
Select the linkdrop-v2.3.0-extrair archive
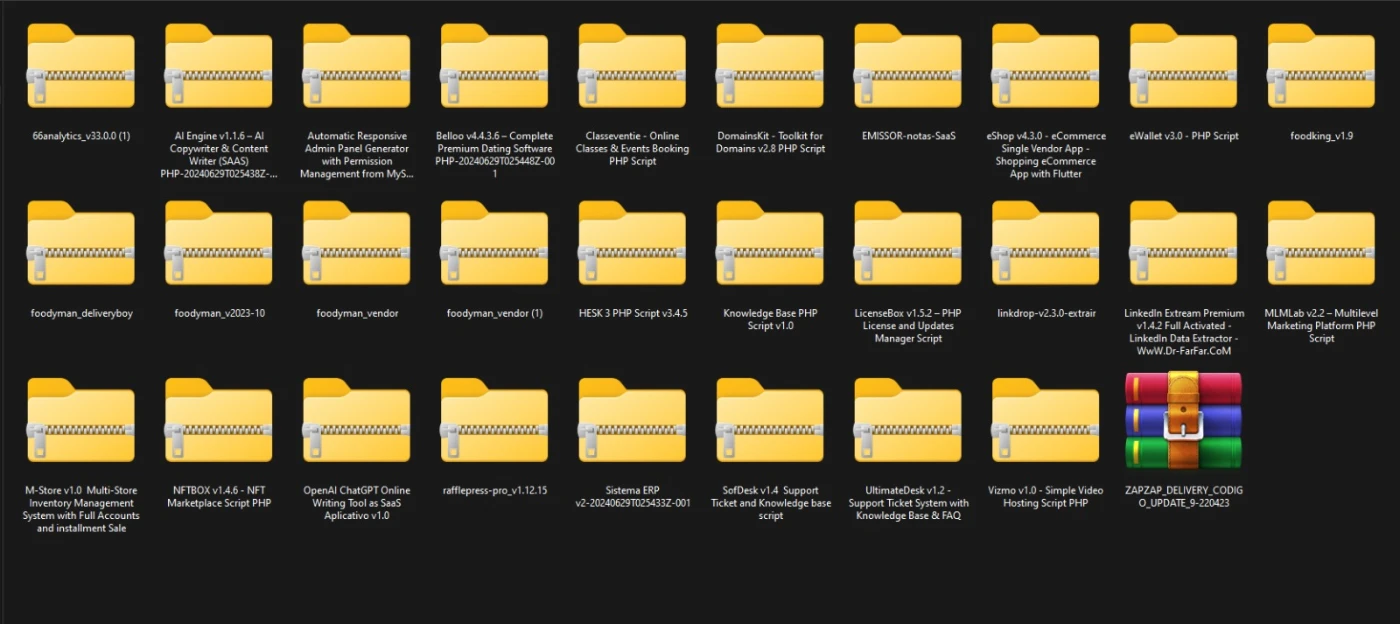pos(1046,244)
